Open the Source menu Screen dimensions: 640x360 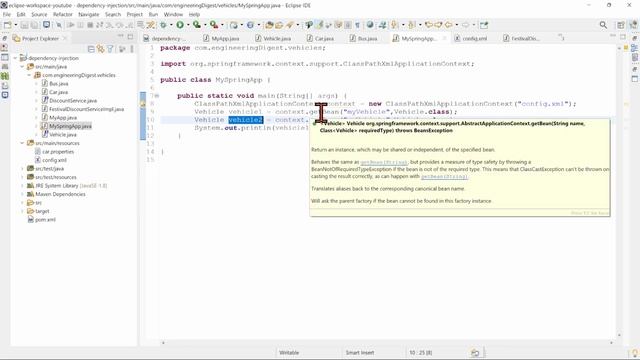click(x=39, y=14)
